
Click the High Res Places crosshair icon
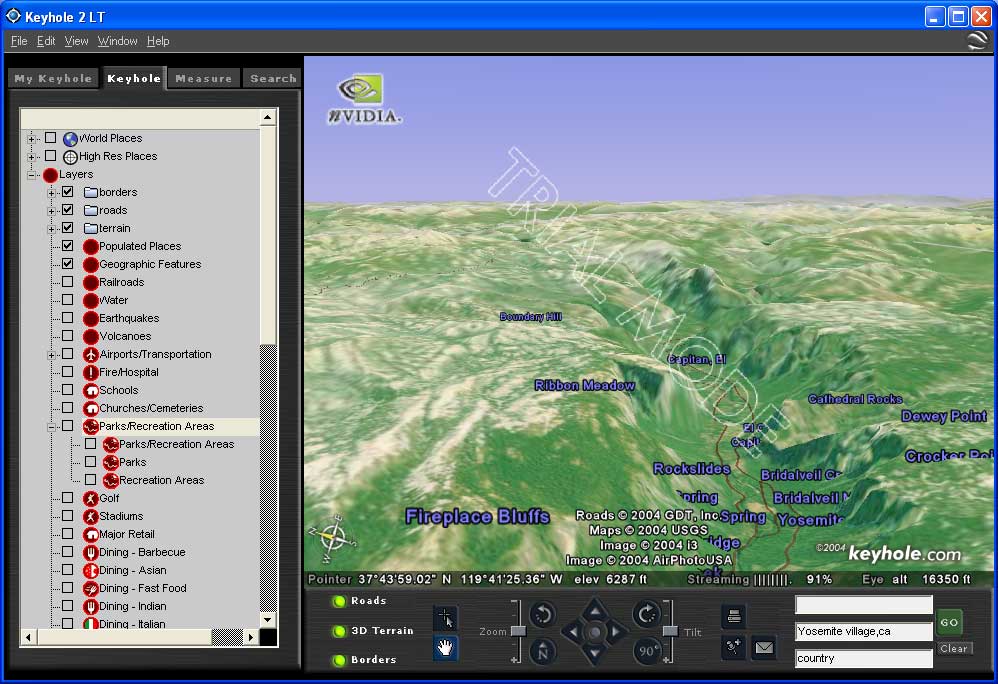70,157
